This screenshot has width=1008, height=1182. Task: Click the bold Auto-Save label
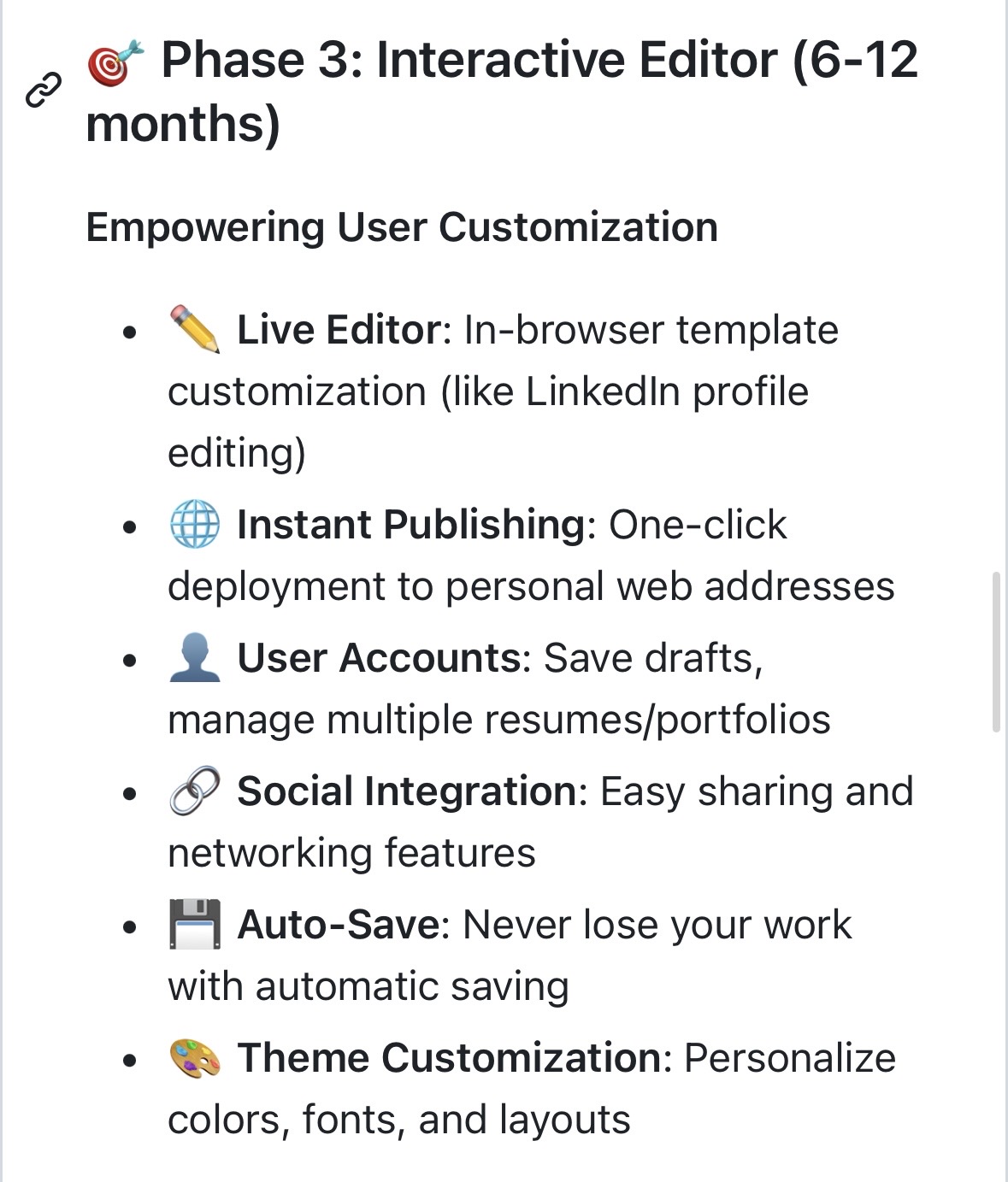(338, 925)
